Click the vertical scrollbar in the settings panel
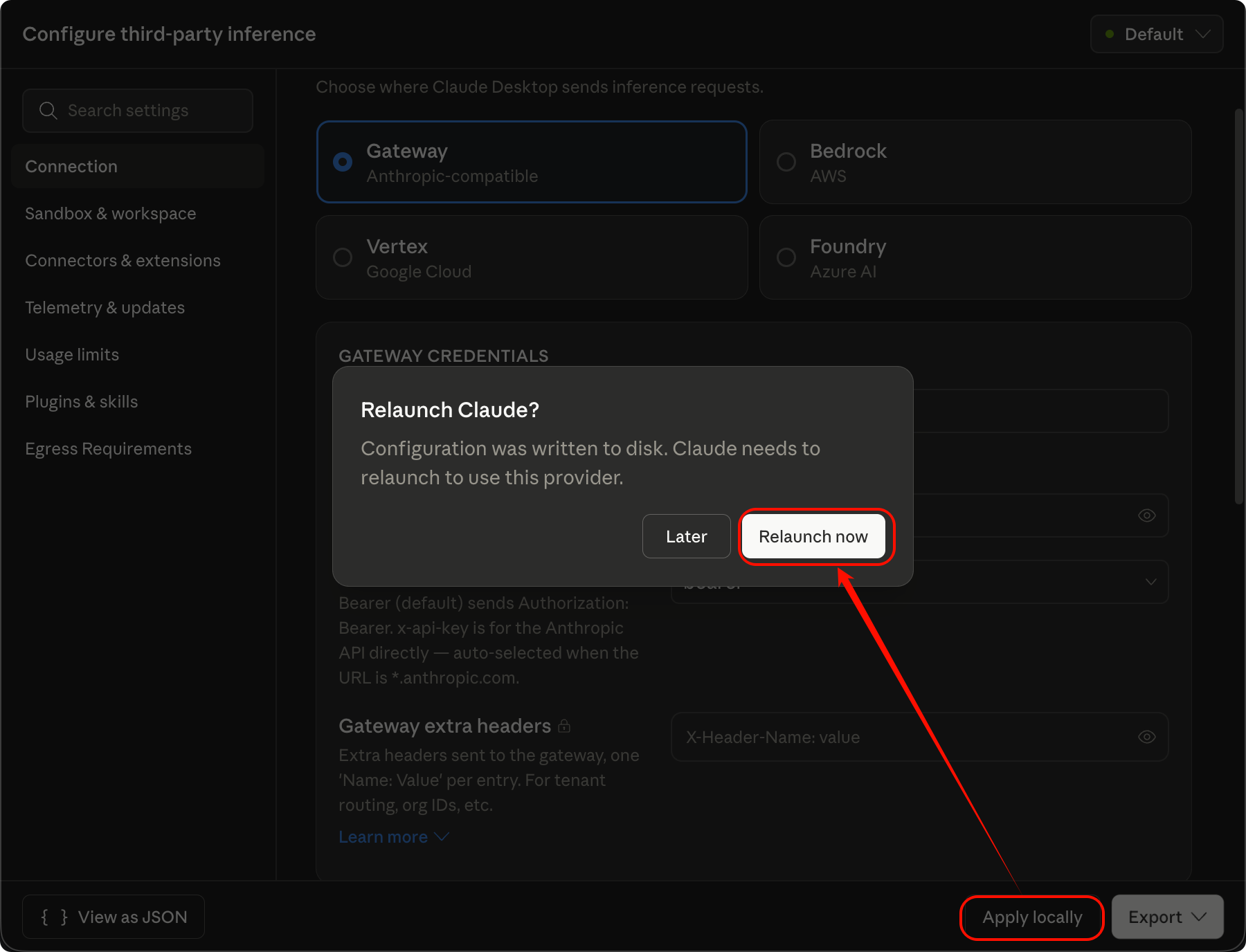 1239,306
